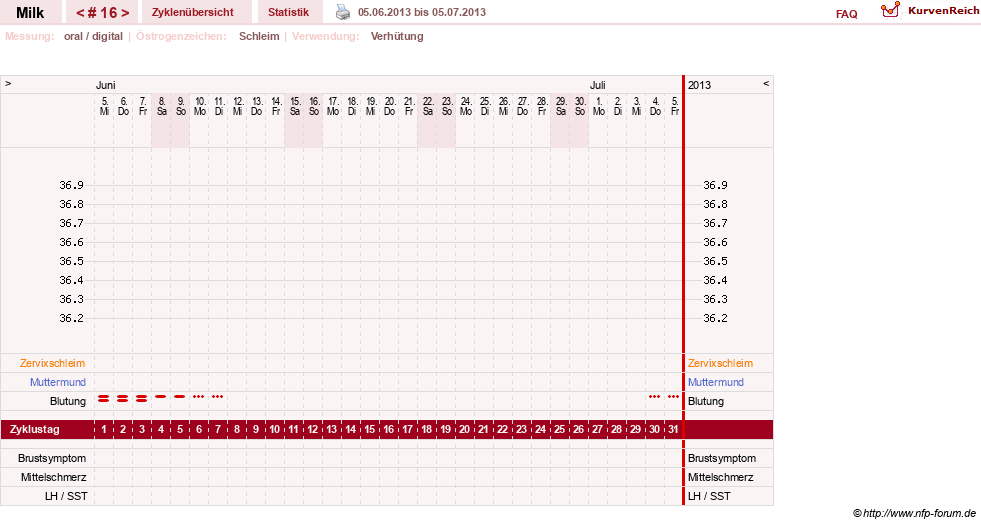Click the left 36.2 temperature label
Screen dimensions: 981x525
[x=71, y=318]
